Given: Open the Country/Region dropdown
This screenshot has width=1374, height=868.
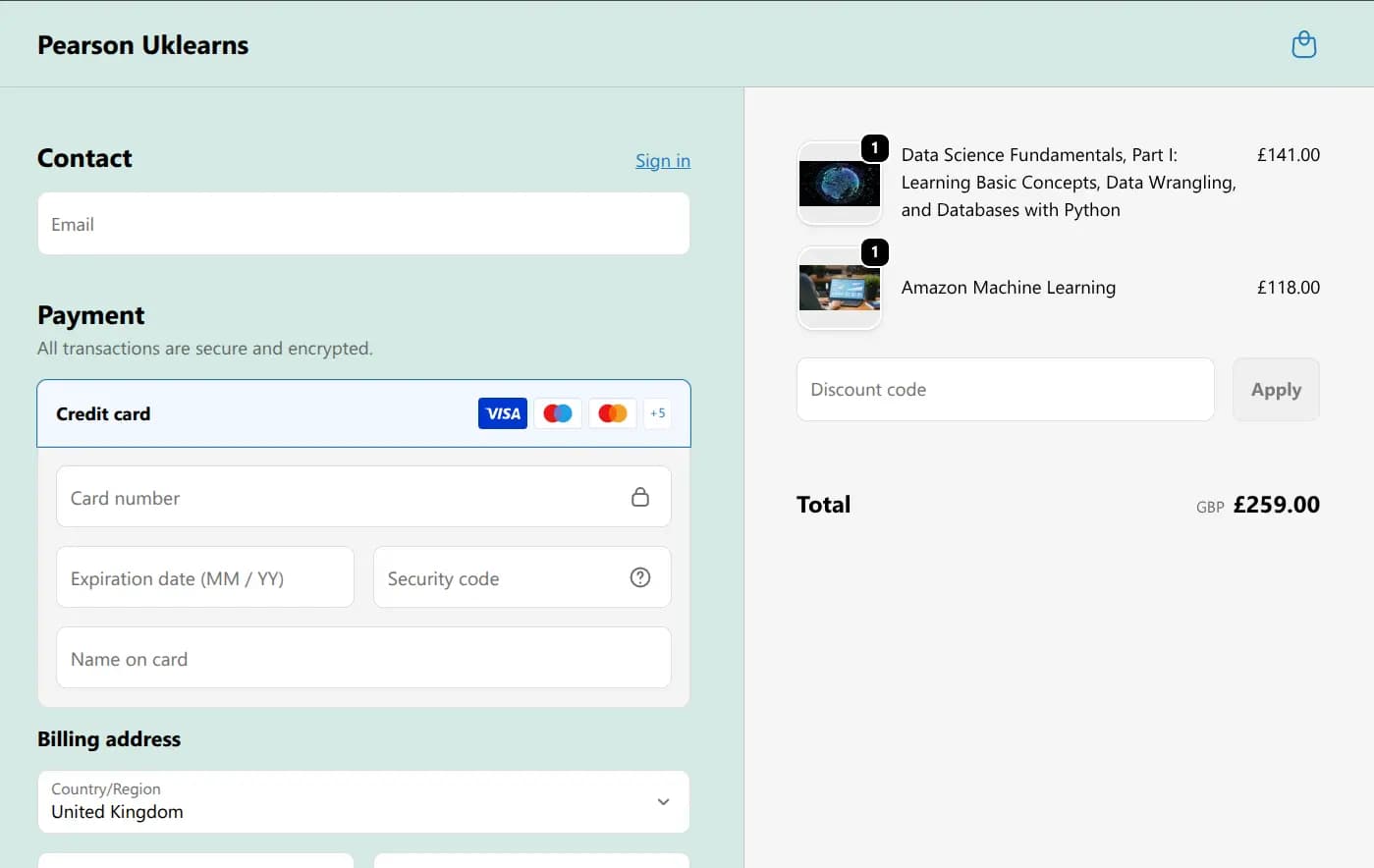Looking at the screenshot, I should [x=363, y=801].
